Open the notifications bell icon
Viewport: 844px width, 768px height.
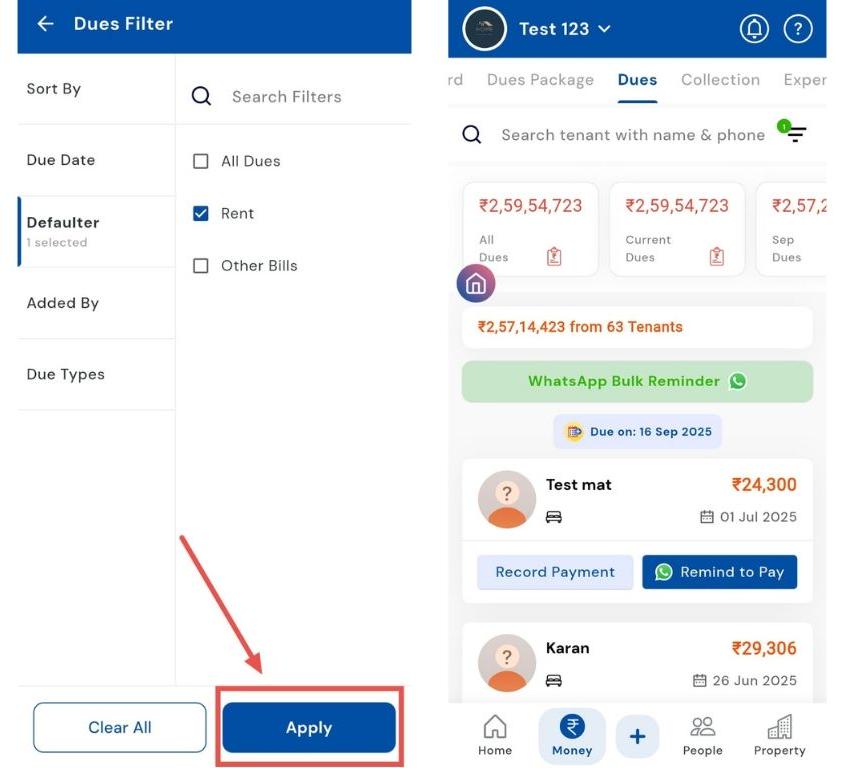(754, 29)
